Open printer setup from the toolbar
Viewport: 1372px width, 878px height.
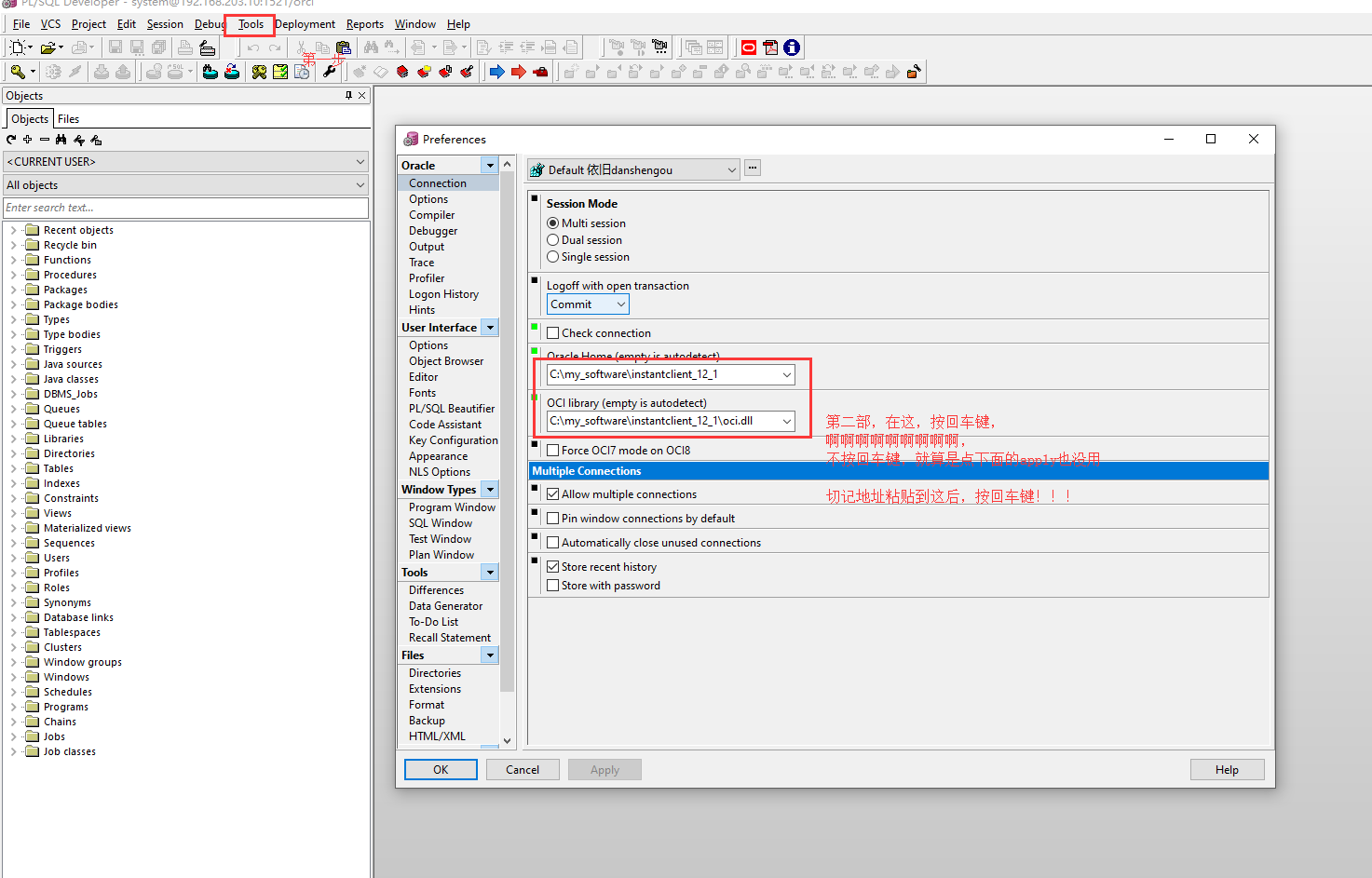click(x=207, y=47)
